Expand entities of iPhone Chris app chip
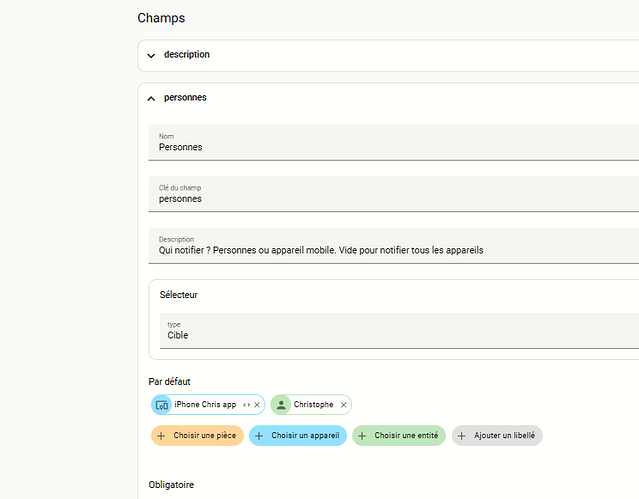Viewport: 639px width, 499px height. 247,405
